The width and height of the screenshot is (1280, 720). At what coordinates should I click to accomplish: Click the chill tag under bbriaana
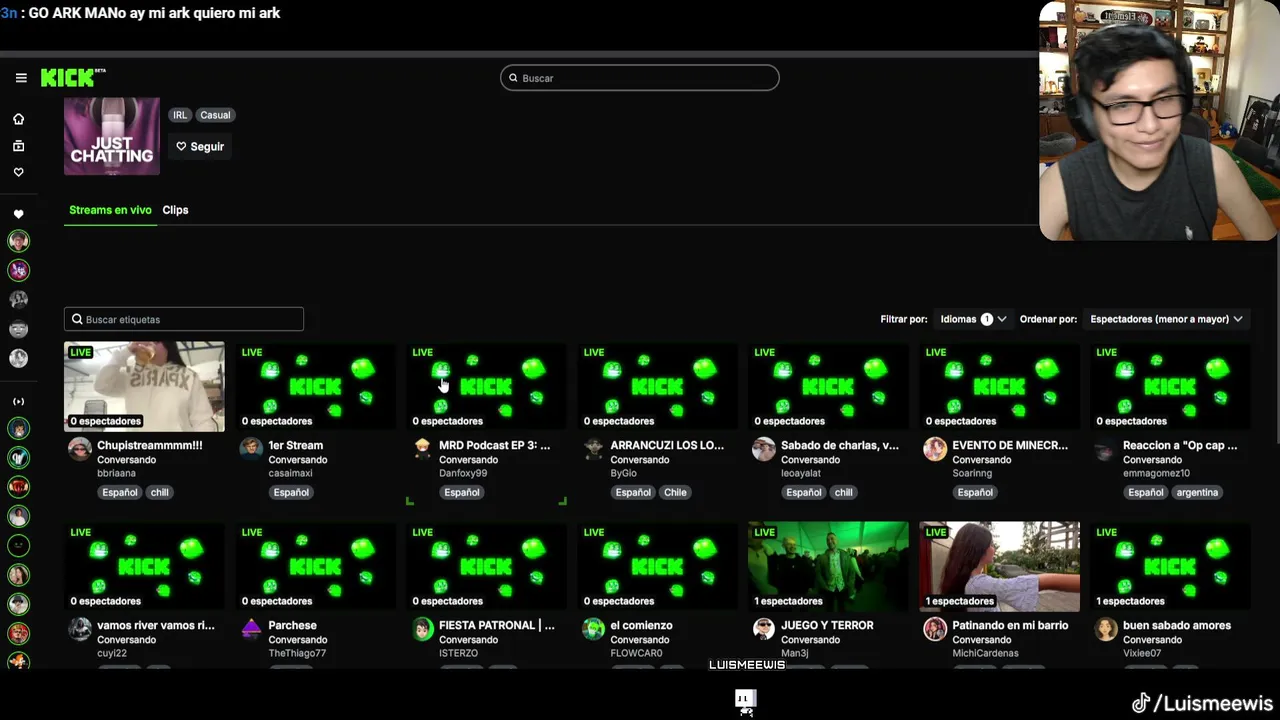(x=159, y=492)
